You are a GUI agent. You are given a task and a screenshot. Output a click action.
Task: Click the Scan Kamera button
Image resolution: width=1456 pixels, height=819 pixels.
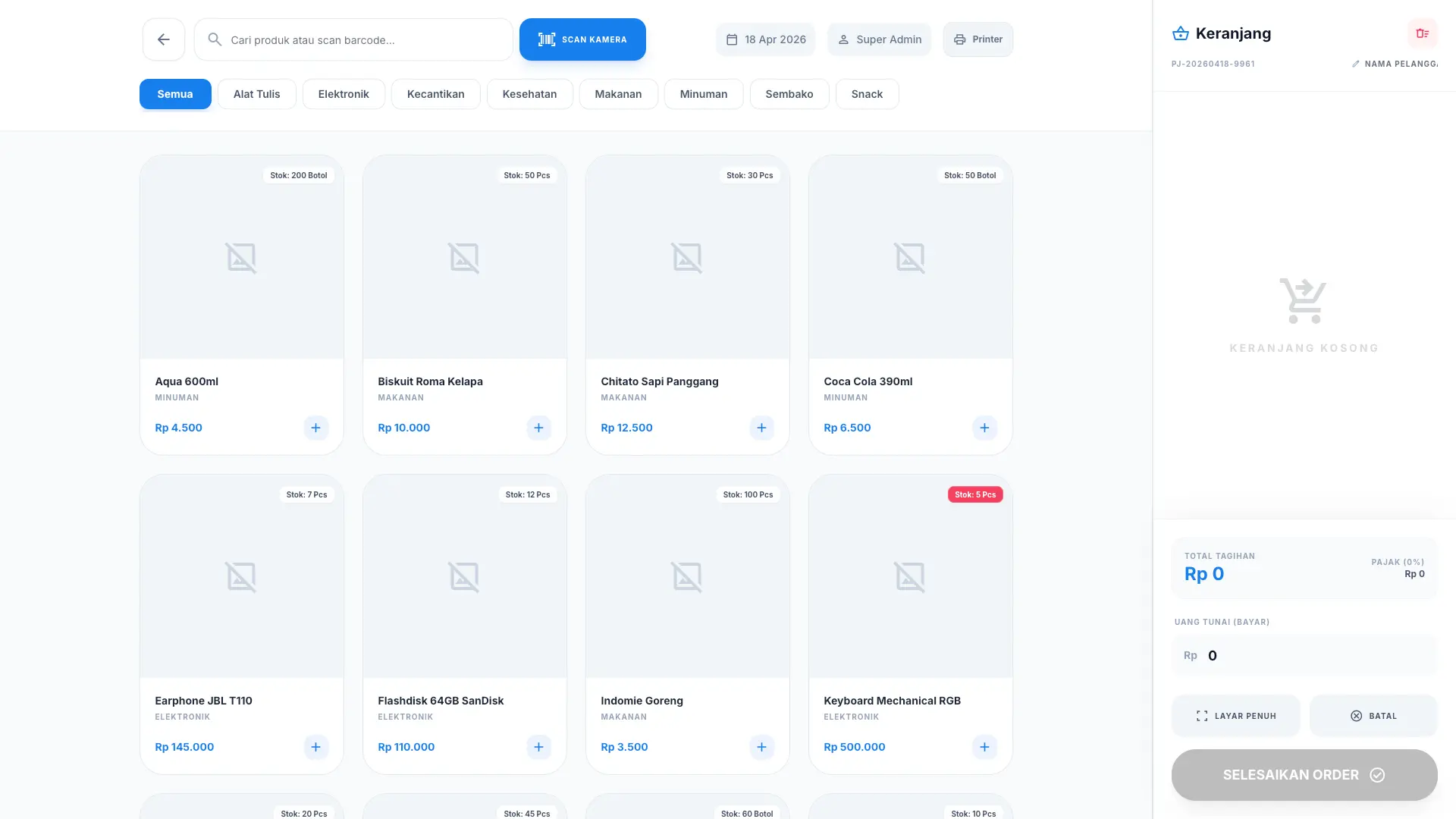582,39
